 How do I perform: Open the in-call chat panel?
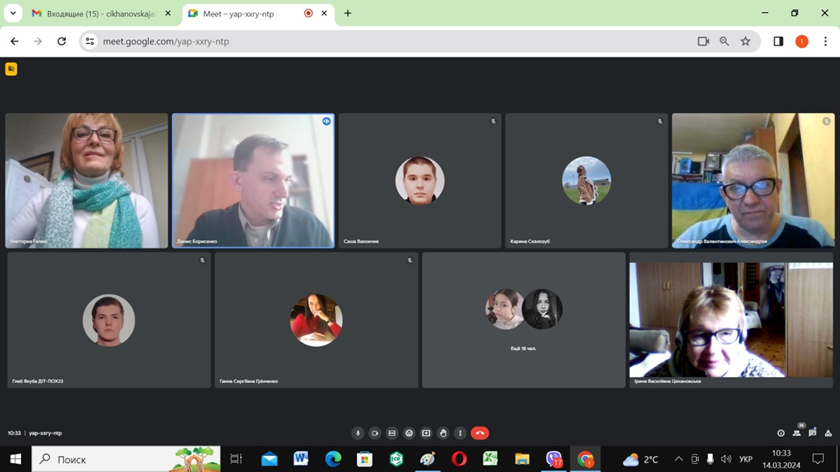pyautogui.click(x=813, y=433)
